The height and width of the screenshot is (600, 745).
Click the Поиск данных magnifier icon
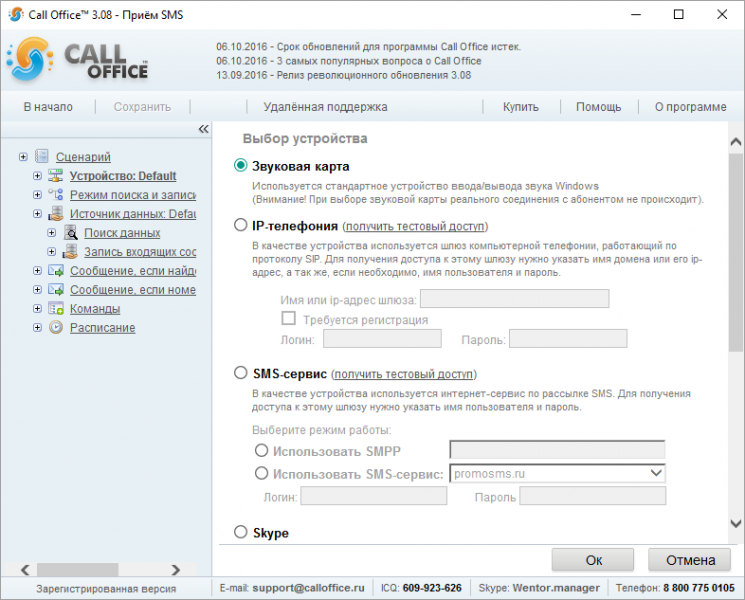point(70,233)
